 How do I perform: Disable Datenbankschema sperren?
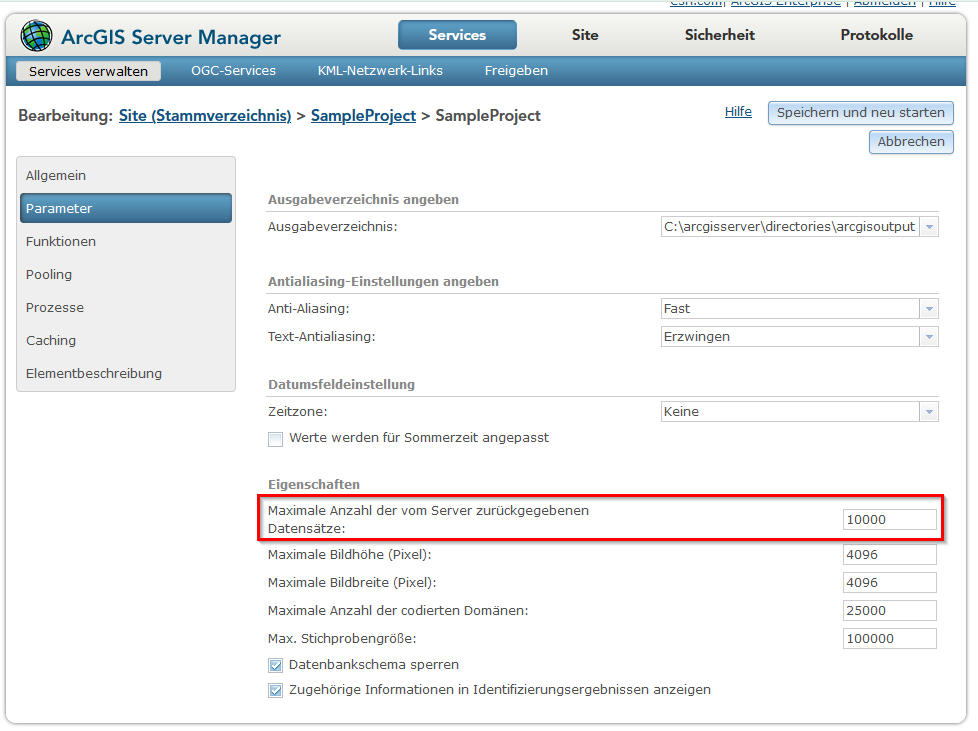275,664
